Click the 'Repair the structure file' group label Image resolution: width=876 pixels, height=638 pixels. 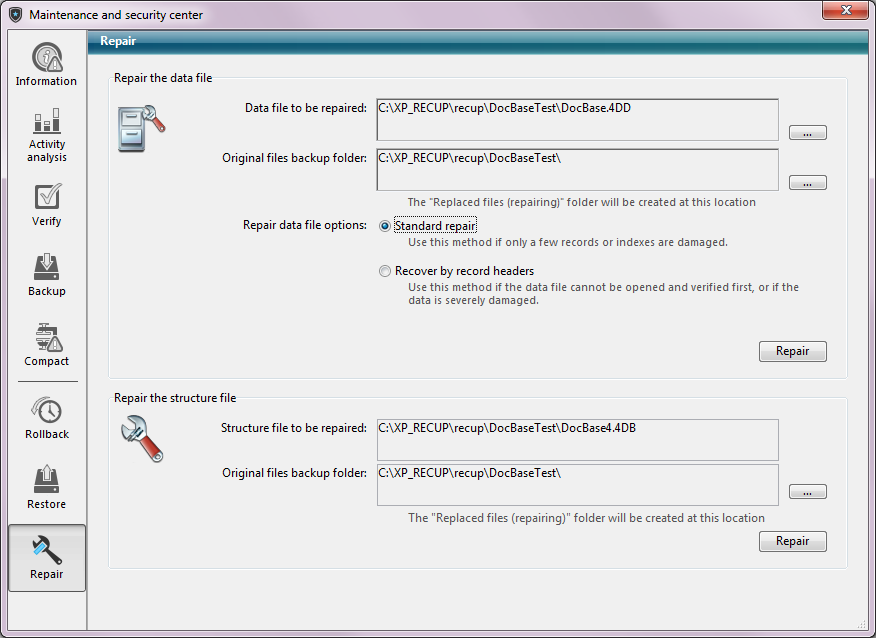click(175, 398)
